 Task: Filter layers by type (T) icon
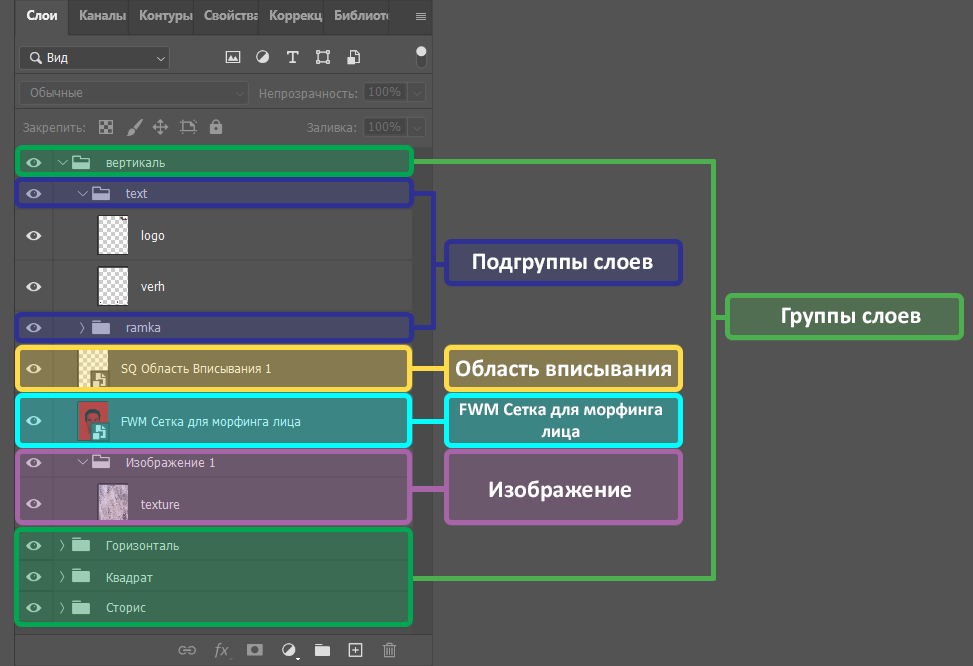(x=293, y=58)
